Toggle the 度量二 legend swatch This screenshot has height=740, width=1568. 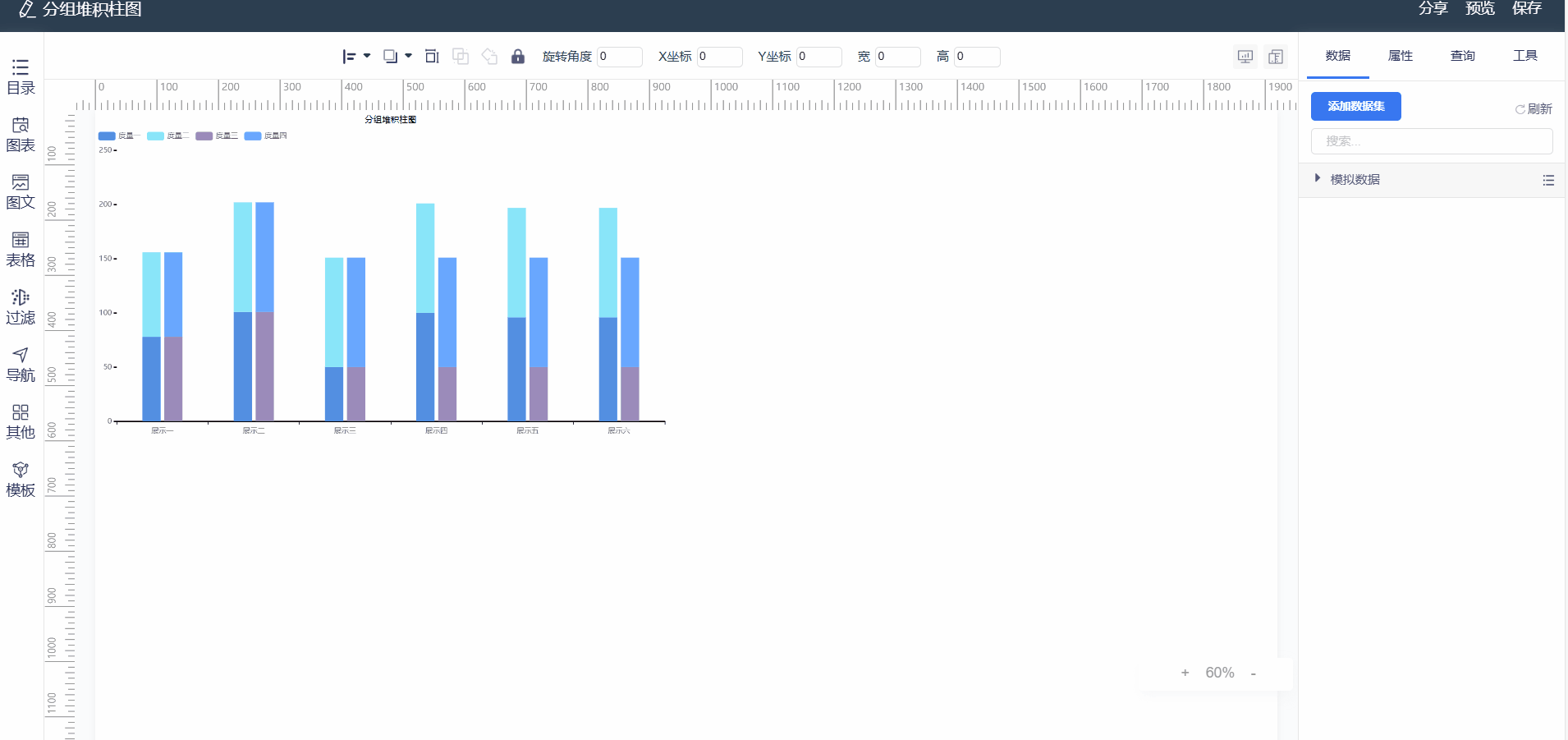tap(155, 136)
